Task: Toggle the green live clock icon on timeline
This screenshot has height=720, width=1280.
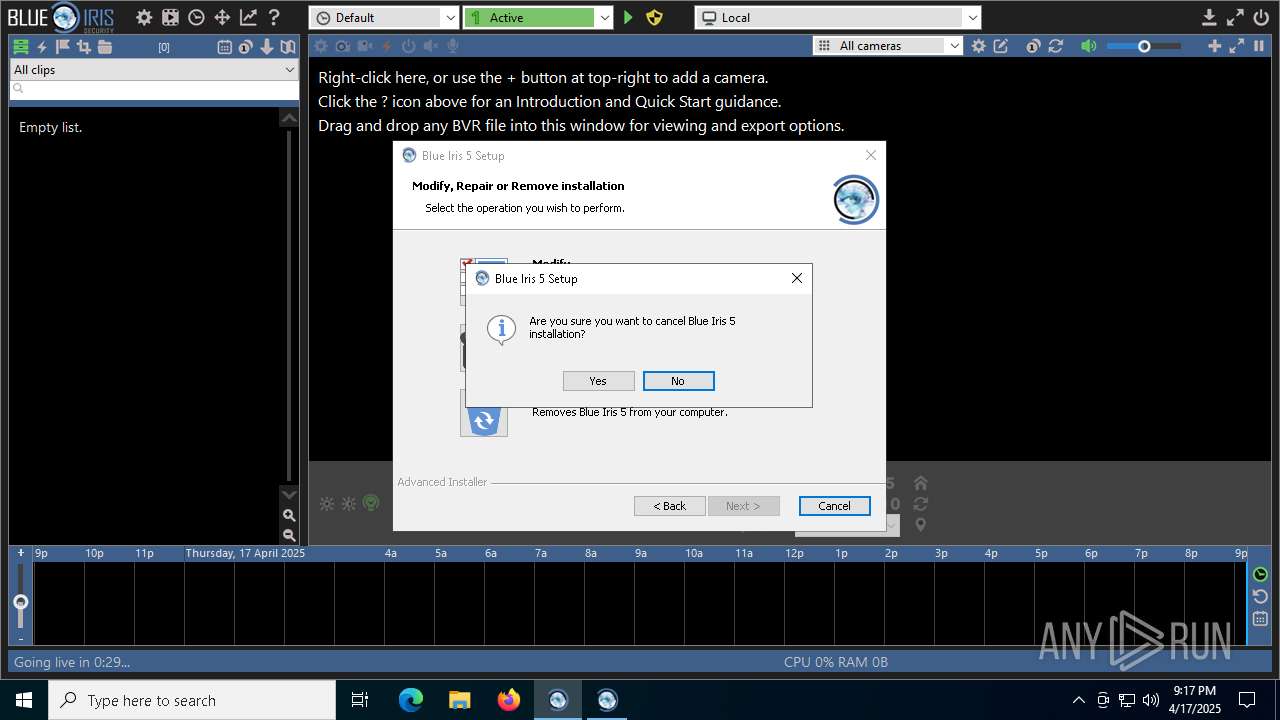Action: tap(1260, 575)
